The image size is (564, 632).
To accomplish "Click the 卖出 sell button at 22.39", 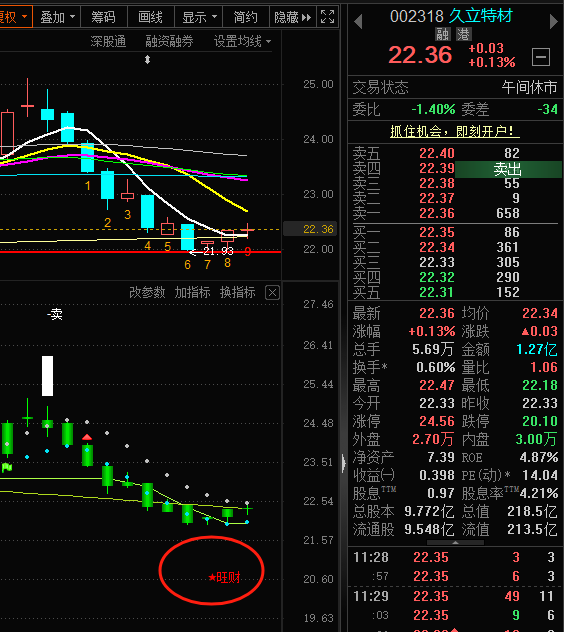I will coord(508,169).
